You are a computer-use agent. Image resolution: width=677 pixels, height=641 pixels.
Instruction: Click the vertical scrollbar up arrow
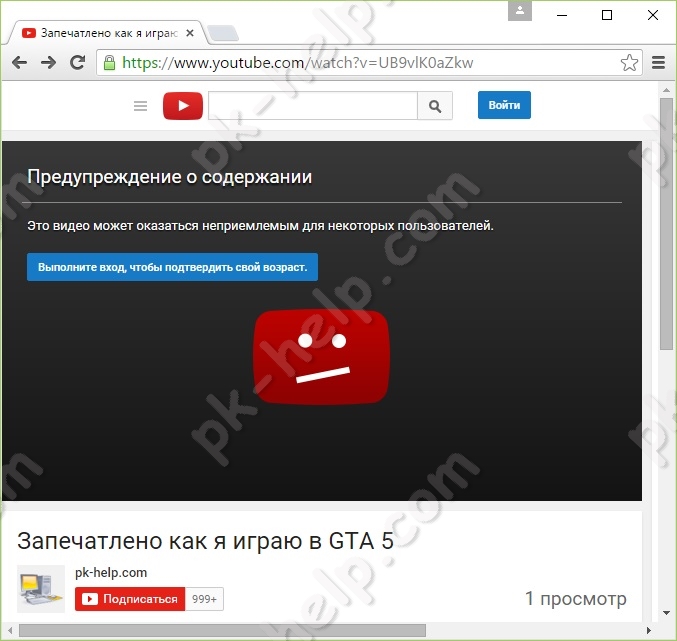point(666,90)
